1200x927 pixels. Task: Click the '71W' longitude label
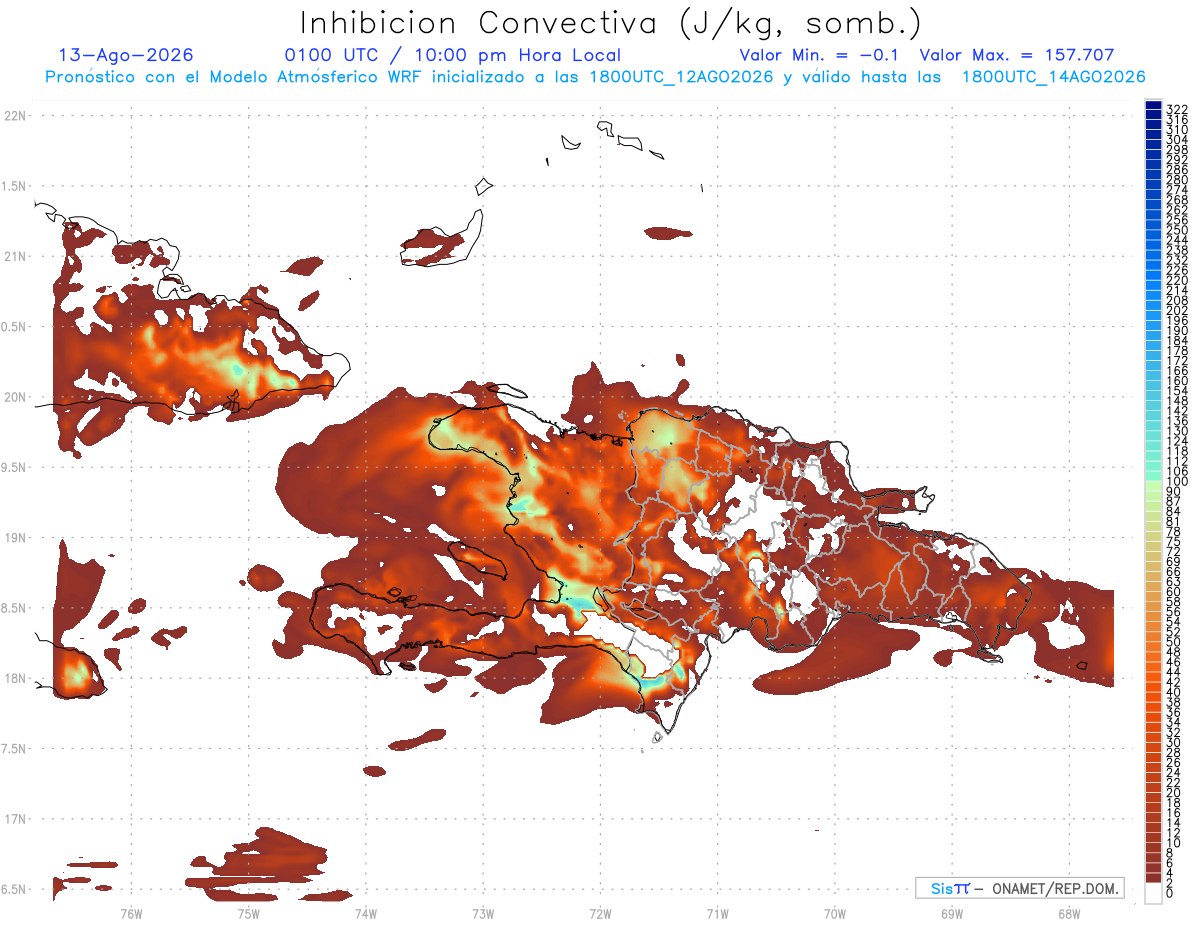point(718,912)
